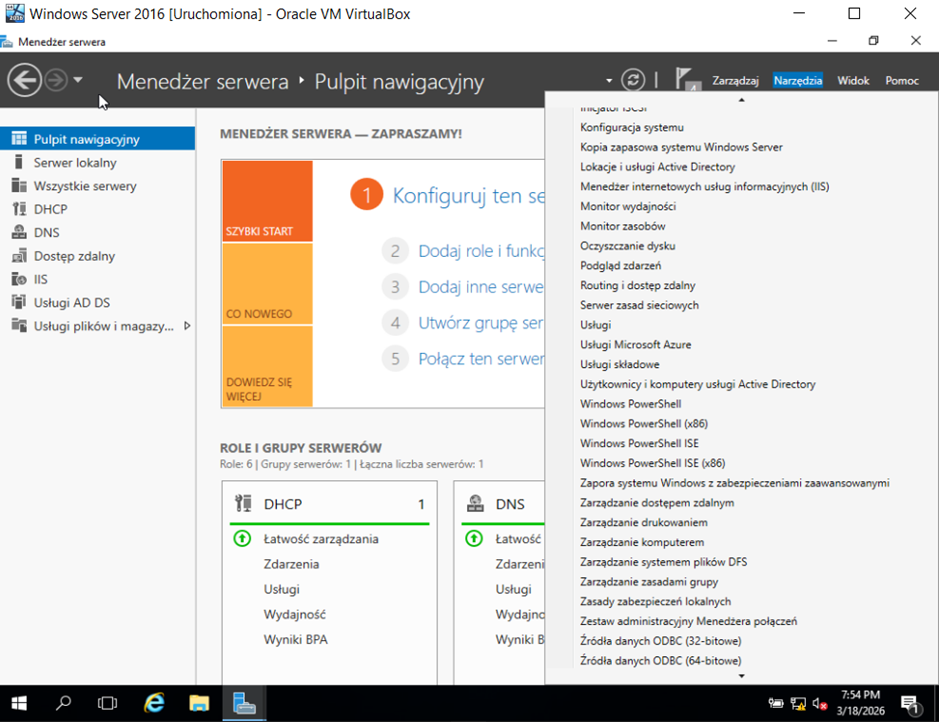Click the Dodaj role i funkcje link
939x722 pixels.
(x=481, y=251)
